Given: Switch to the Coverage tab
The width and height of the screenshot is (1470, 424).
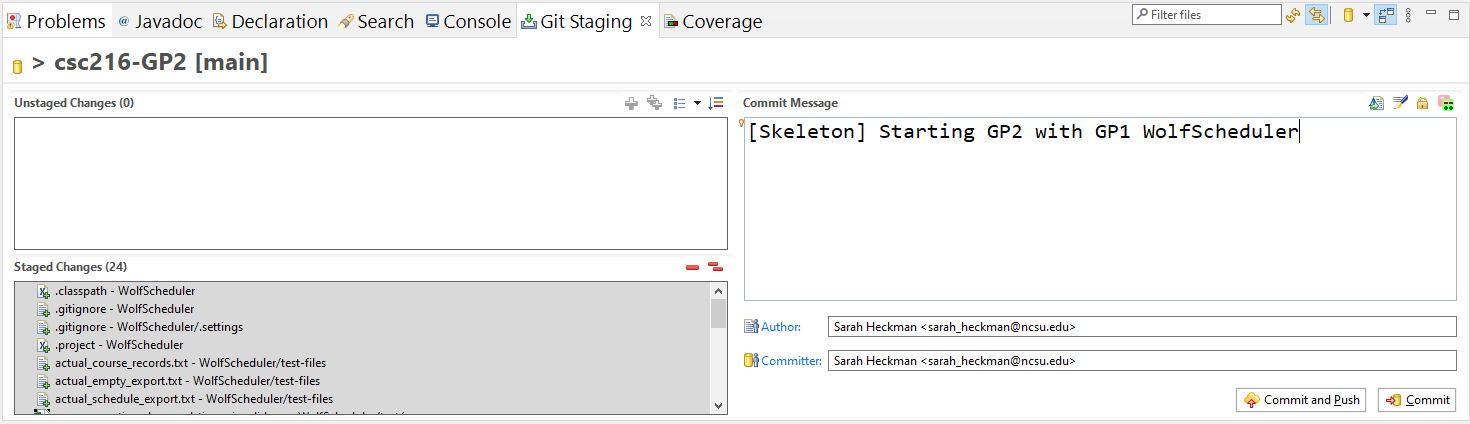Looking at the screenshot, I should tap(712, 21).
